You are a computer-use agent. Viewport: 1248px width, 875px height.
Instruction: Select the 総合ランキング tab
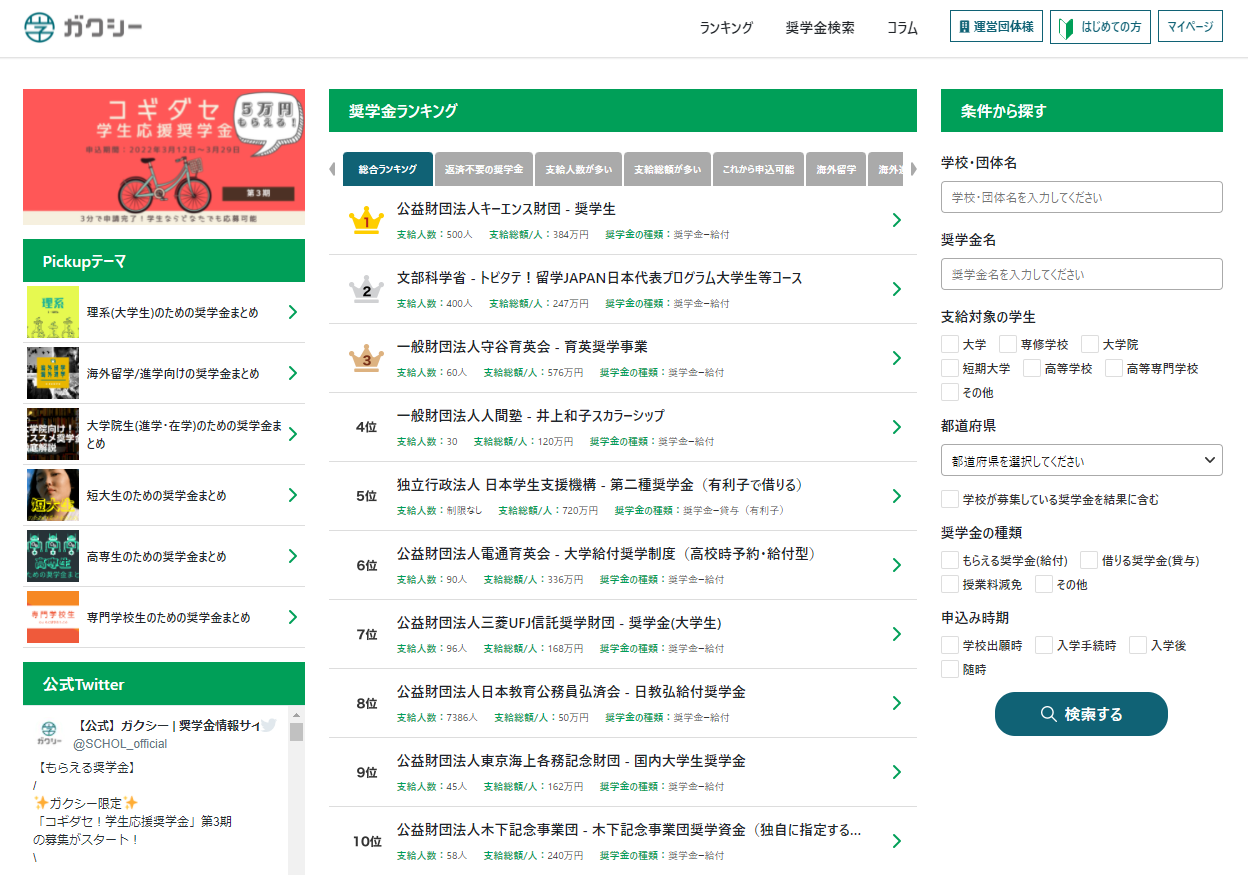tap(388, 169)
